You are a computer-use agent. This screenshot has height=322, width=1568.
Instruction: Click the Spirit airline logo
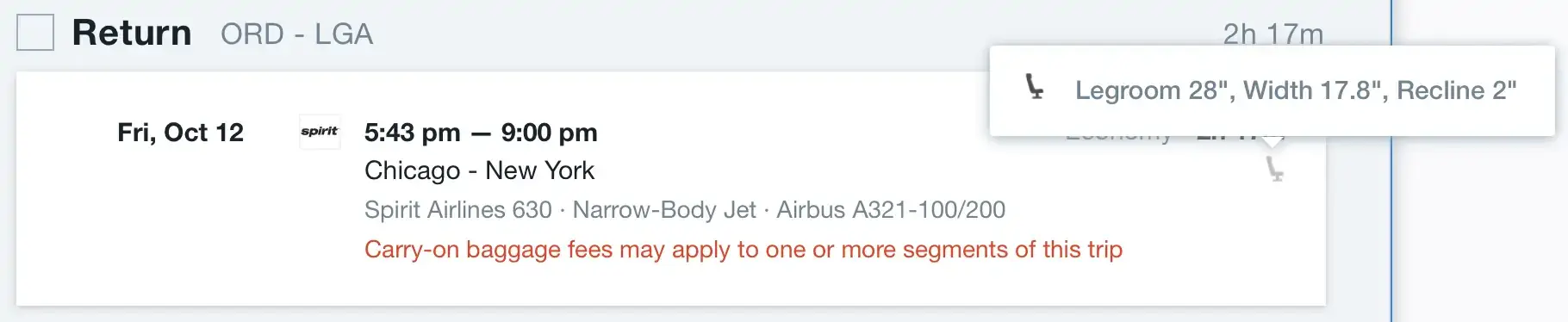(x=320, y=132)
